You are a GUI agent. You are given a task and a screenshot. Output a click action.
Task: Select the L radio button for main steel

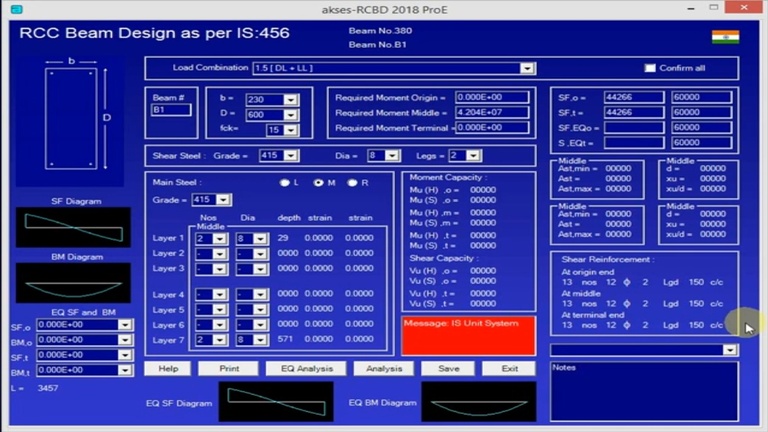point(286,183)
